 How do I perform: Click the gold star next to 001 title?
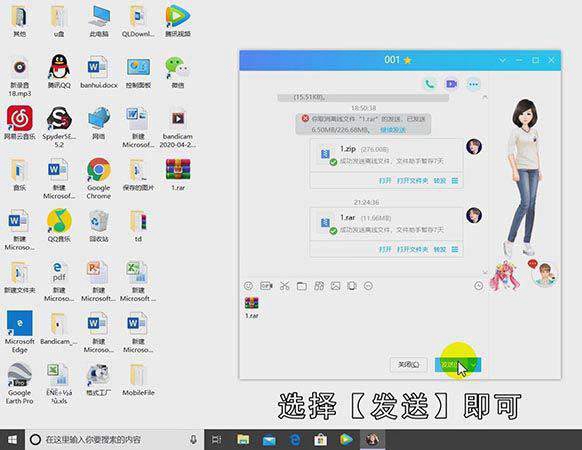coord(408,60)
